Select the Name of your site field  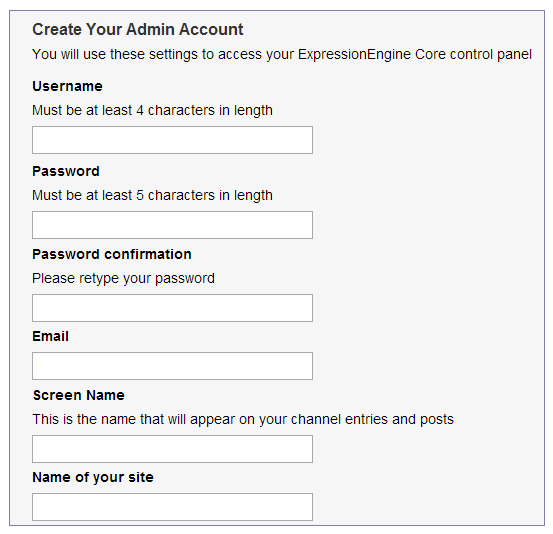(172, 507)
